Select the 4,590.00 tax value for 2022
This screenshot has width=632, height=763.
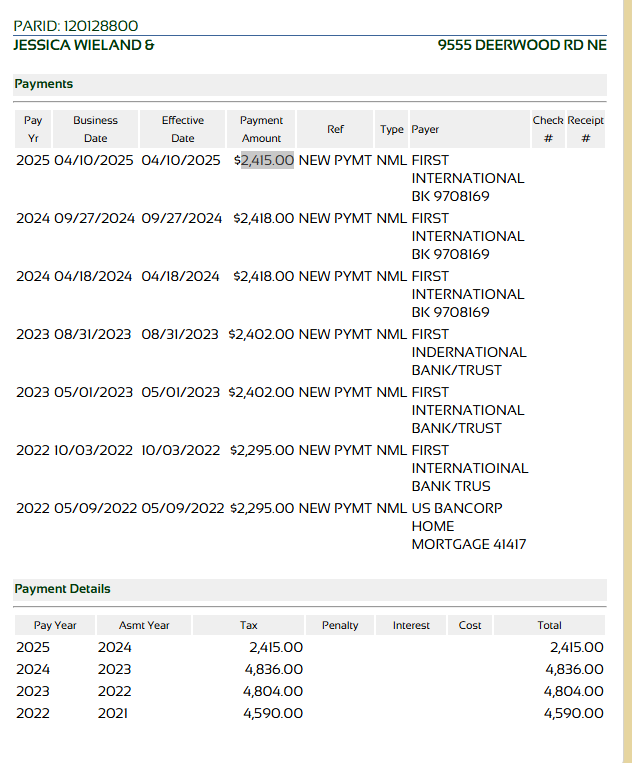coord(273,713)
